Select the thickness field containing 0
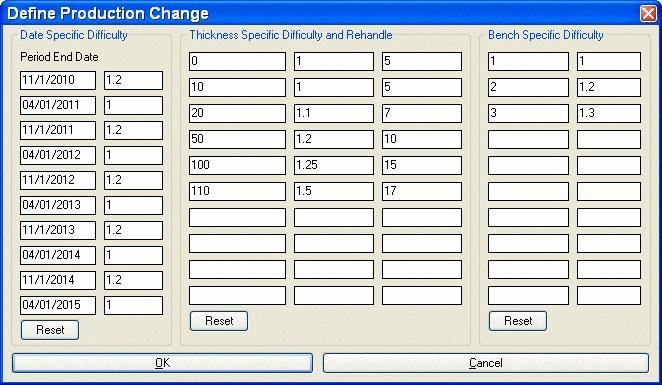 (237, 61)
